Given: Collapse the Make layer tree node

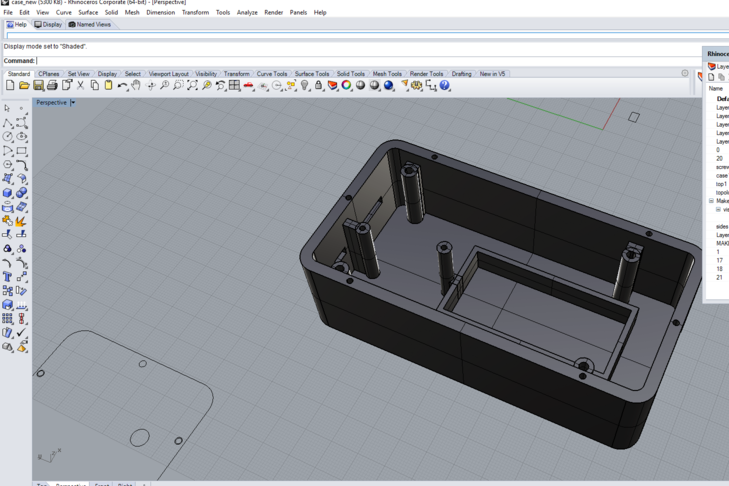Looking at the screenshot, I should pos(711,201).
